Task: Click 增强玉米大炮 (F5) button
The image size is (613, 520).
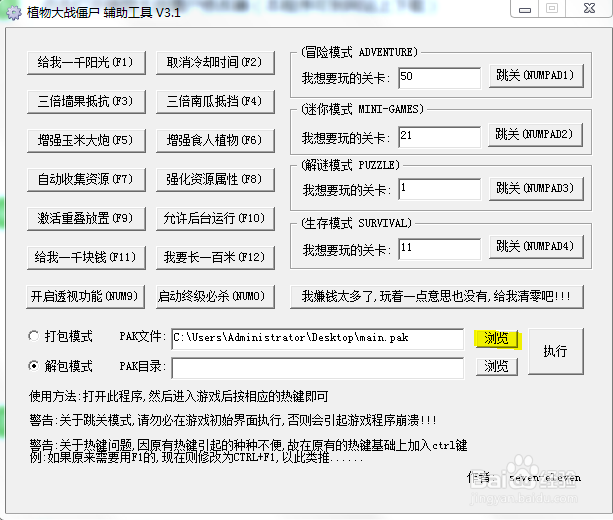Action: [x=86, y=140]
